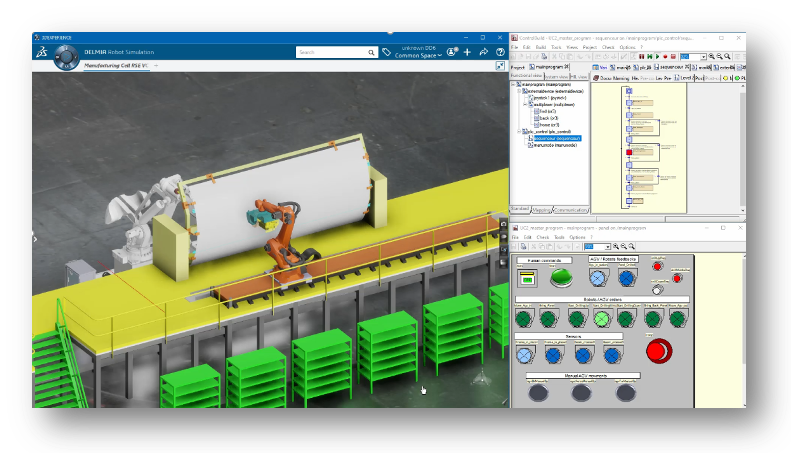Open the DELMIA compass icon

click(x=66, y=57)
